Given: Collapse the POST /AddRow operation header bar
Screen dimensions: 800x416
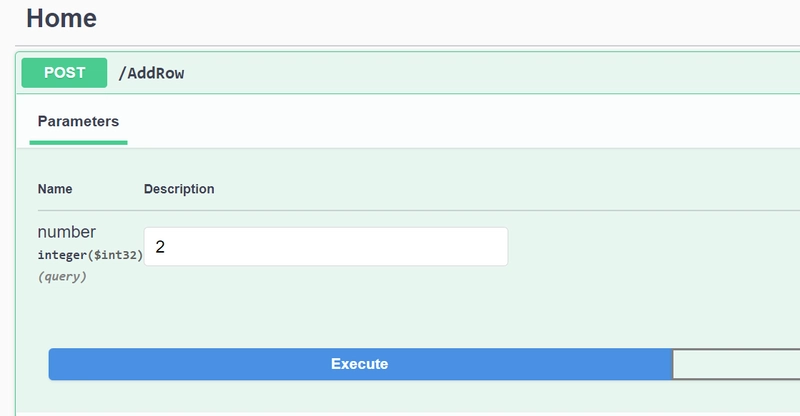Looking at the screenshot, I should coord(408,73).
